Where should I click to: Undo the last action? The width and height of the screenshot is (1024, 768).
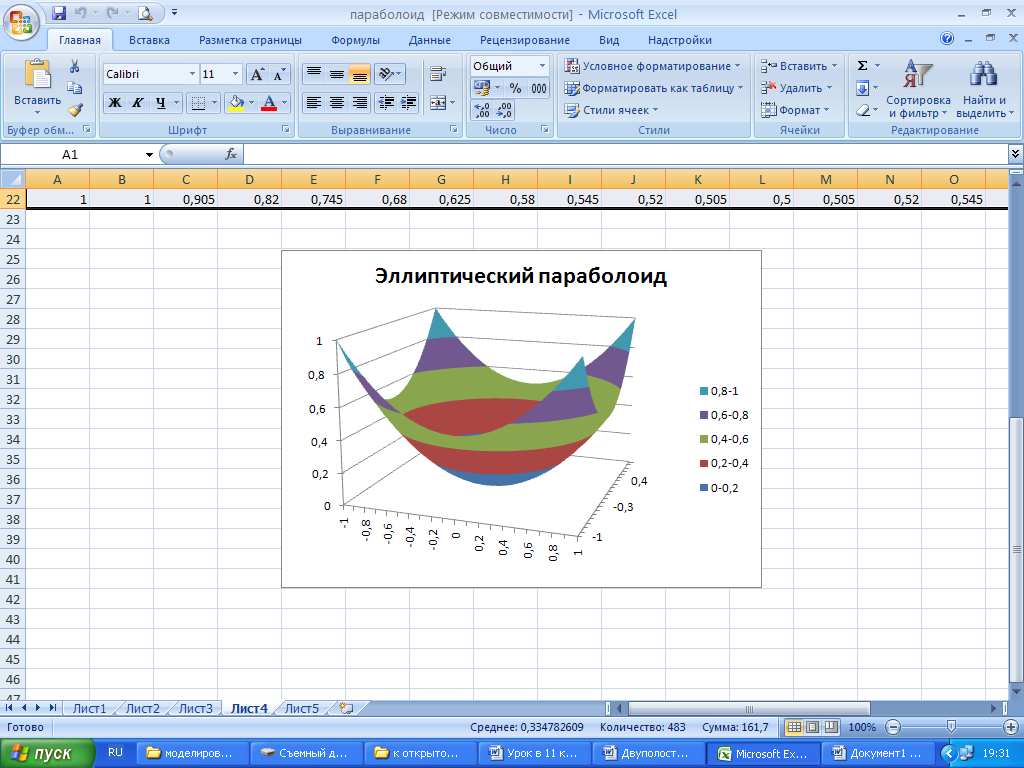[80, 12]
